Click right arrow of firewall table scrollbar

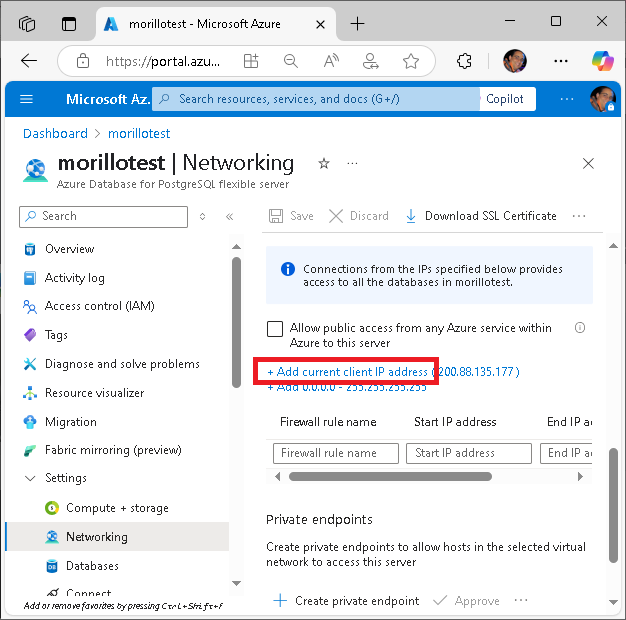pos(580,476)
